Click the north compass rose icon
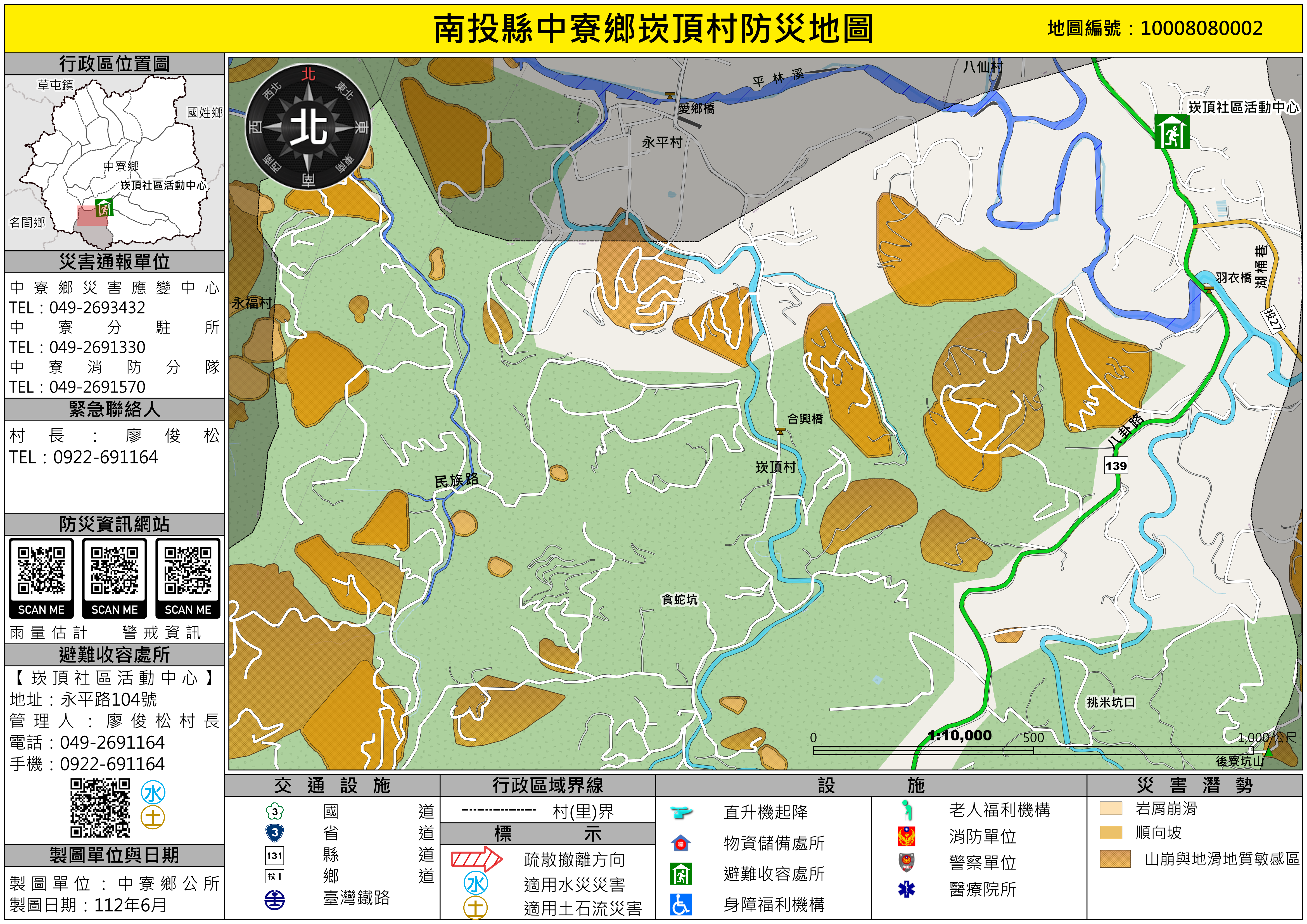Image resolution: width=1307 pixels, height=924 pixels. click(309, 127)
